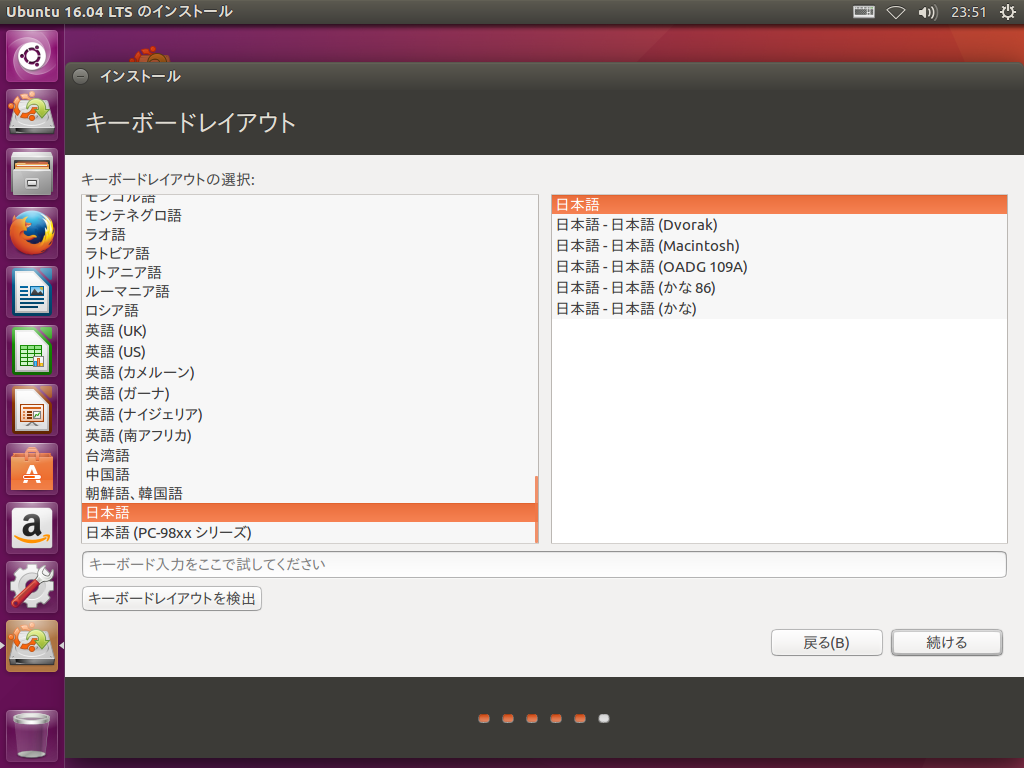The image size is (1024, 768).
Task: Click the 戻る(B) back button
Action: pyautogui.click(x=826, y=643)
